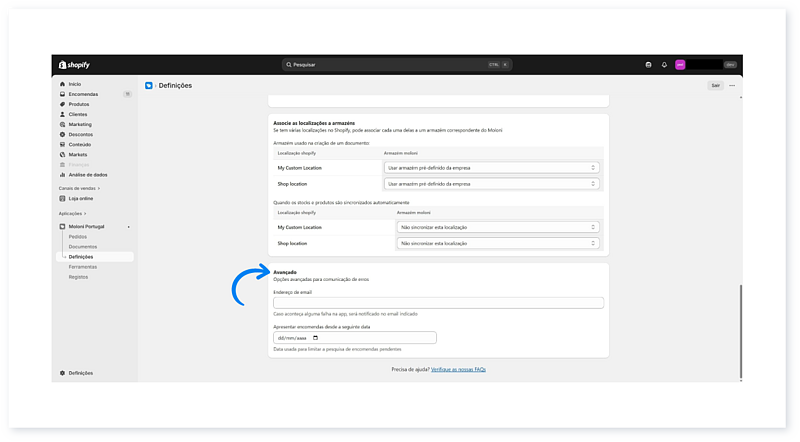The height and width of the screenshot is (442, 800).
Task: Open the three-dot more actions menu
Action: [x=732, y=85]
